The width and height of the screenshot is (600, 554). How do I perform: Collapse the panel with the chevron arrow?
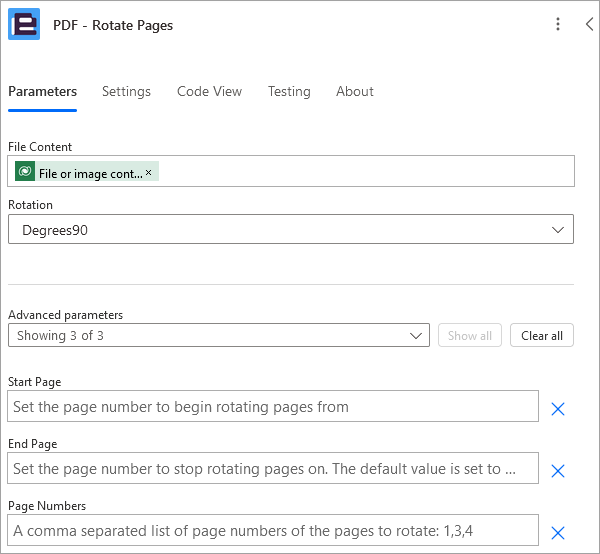(590, 24)
